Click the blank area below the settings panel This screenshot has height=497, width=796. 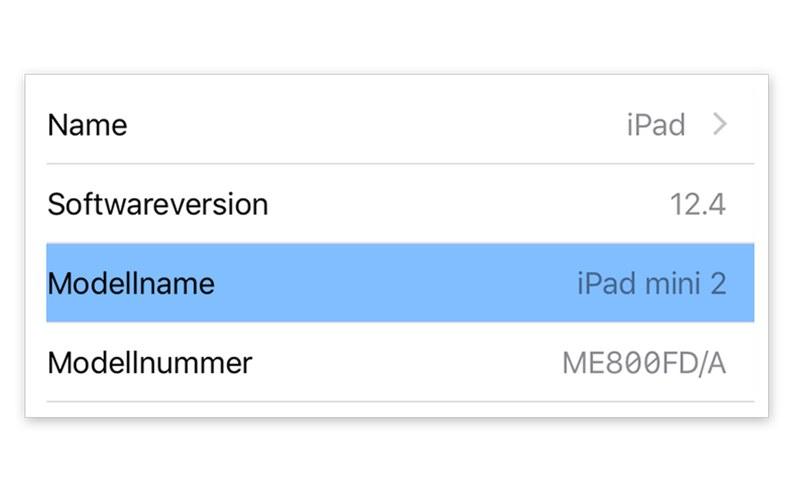click(400, 458)
